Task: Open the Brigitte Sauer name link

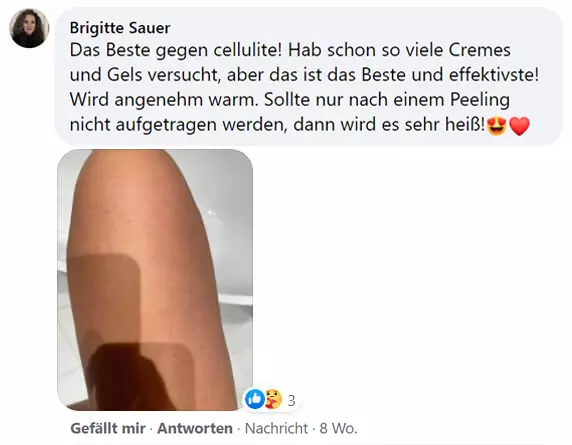Action: (120, 28)
